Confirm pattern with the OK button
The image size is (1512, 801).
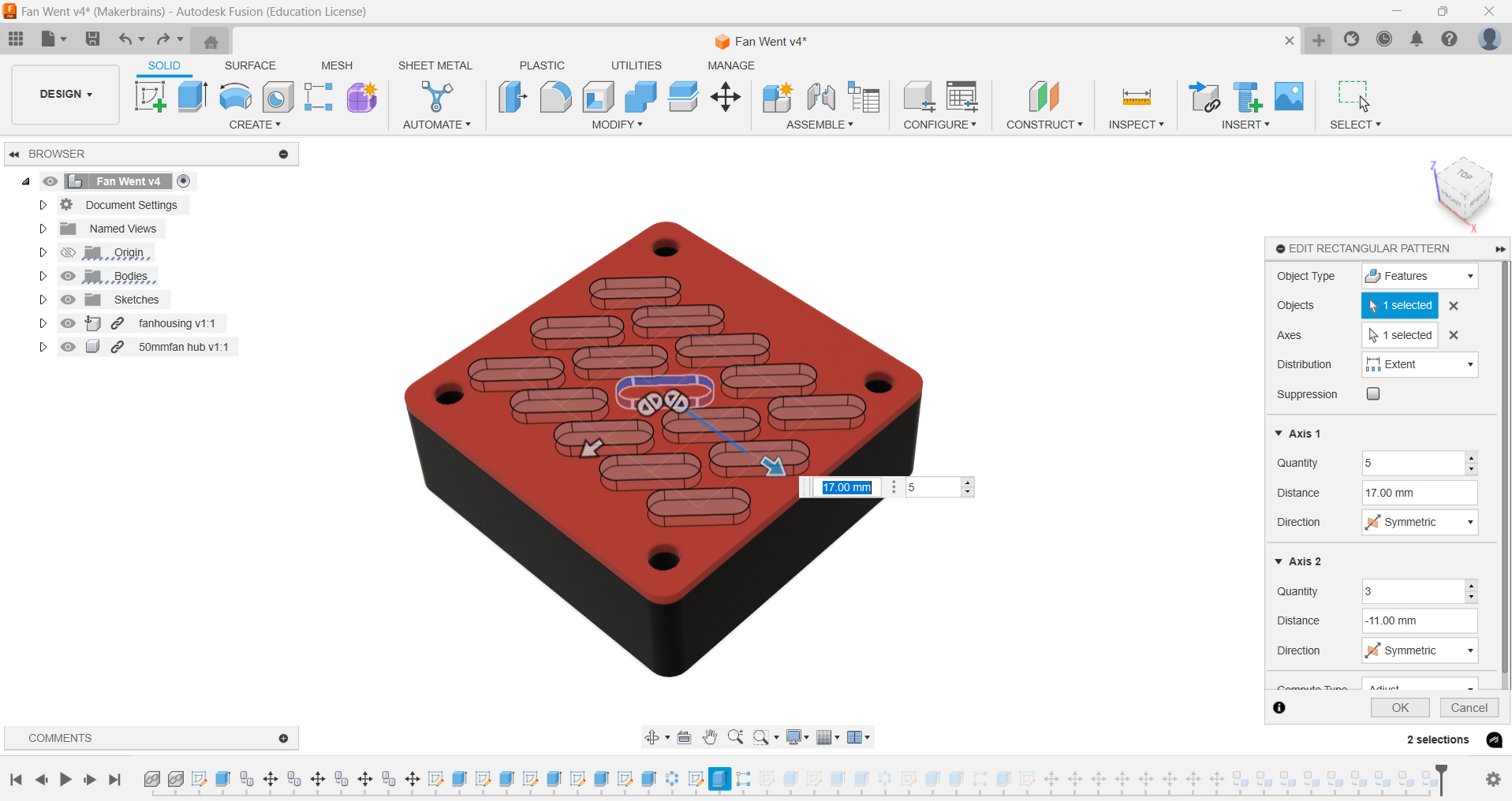point(1400,707)
